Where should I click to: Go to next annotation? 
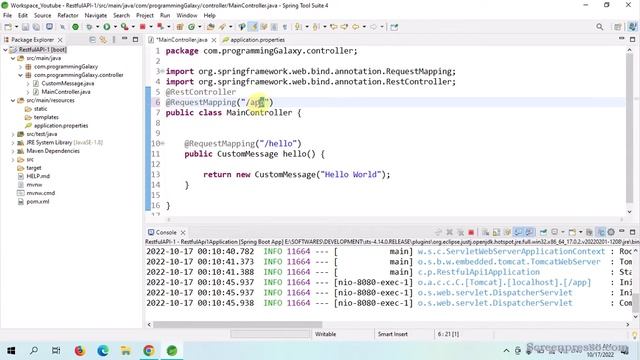click(x=298, y=27)
